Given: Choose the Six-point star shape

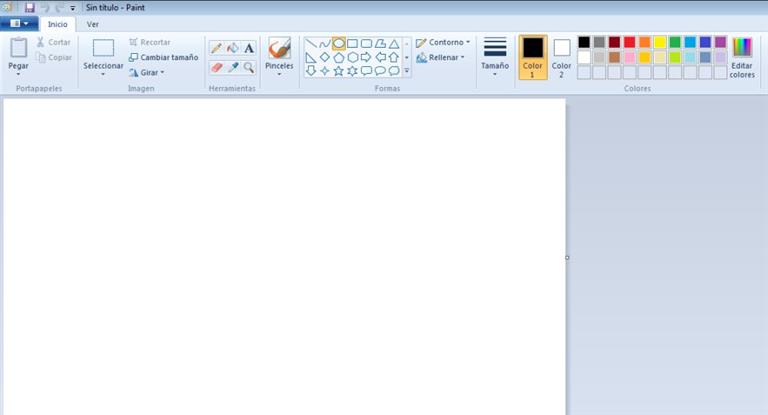Looking at the screenshot, I should 352,71.
